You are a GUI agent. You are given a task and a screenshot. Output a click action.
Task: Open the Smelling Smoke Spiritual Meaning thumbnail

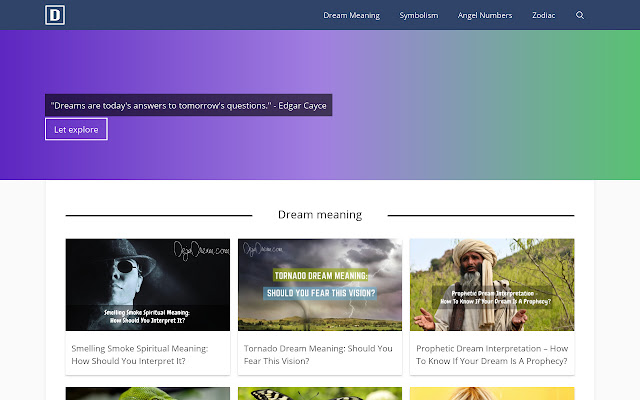coord(148,284)
